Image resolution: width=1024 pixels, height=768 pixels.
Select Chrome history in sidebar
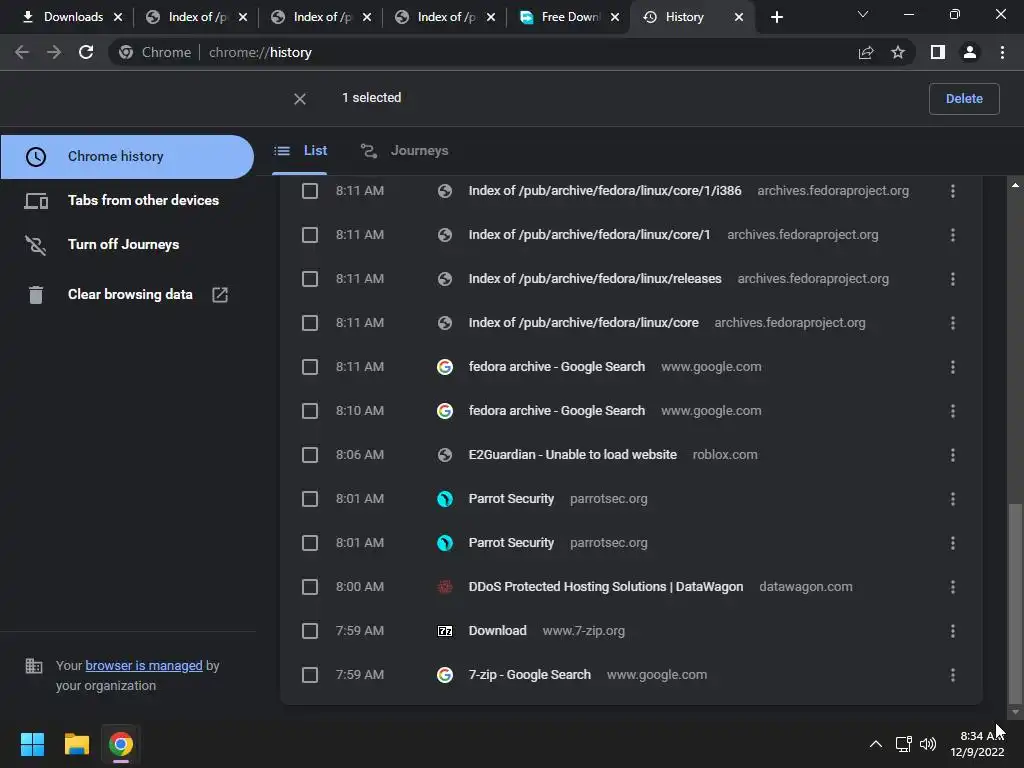127,157
